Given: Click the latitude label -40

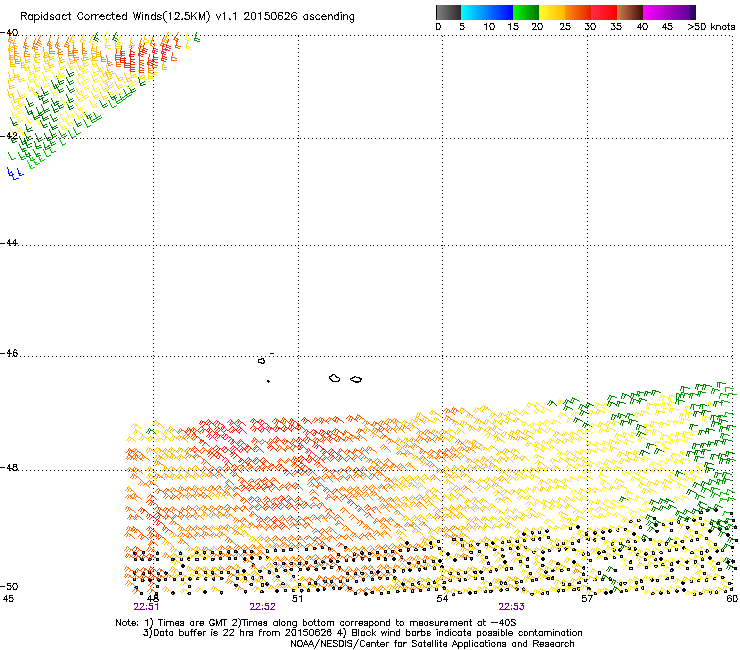Looking at the screenshot, I should (x=9, y=33).
